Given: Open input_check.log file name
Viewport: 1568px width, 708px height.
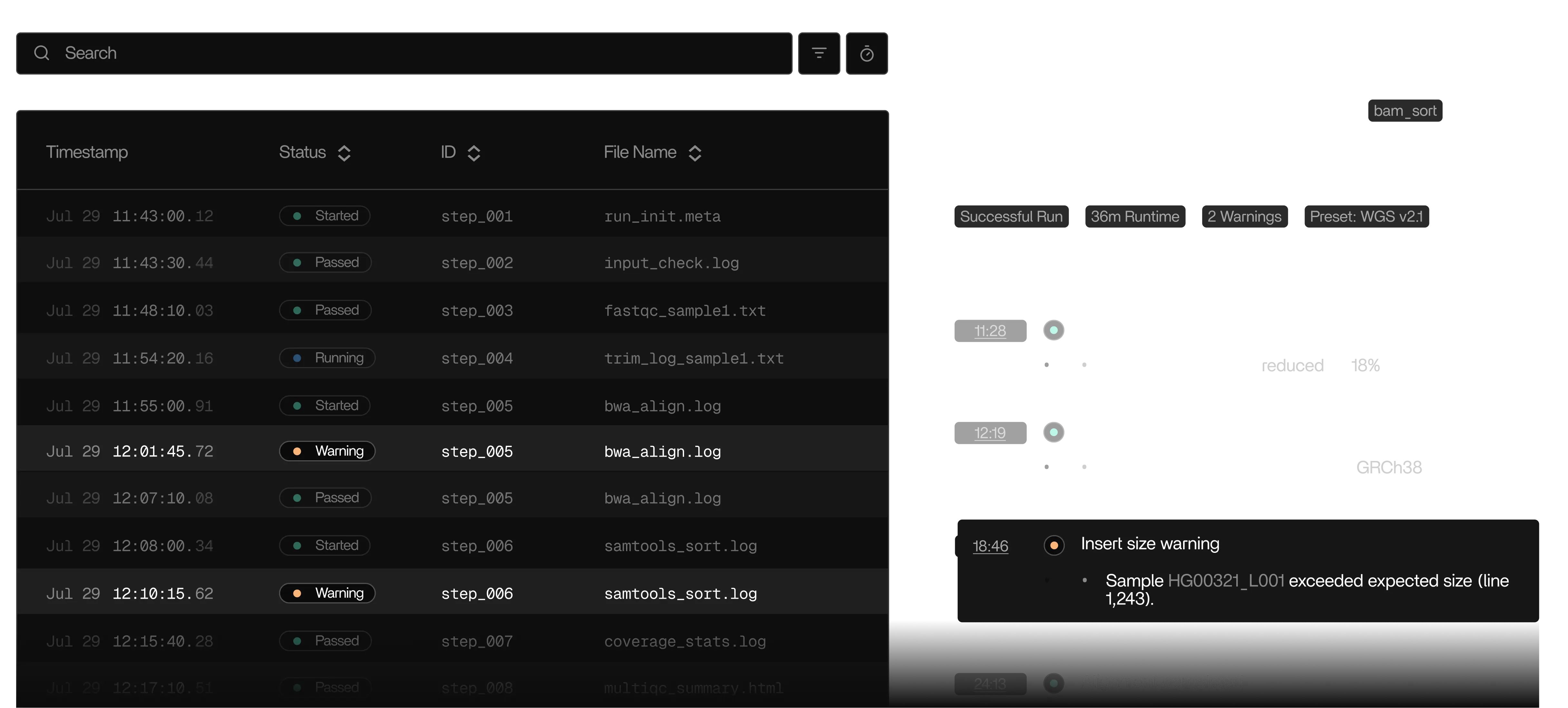Looking at the screenshot, I should coord(671,263).
